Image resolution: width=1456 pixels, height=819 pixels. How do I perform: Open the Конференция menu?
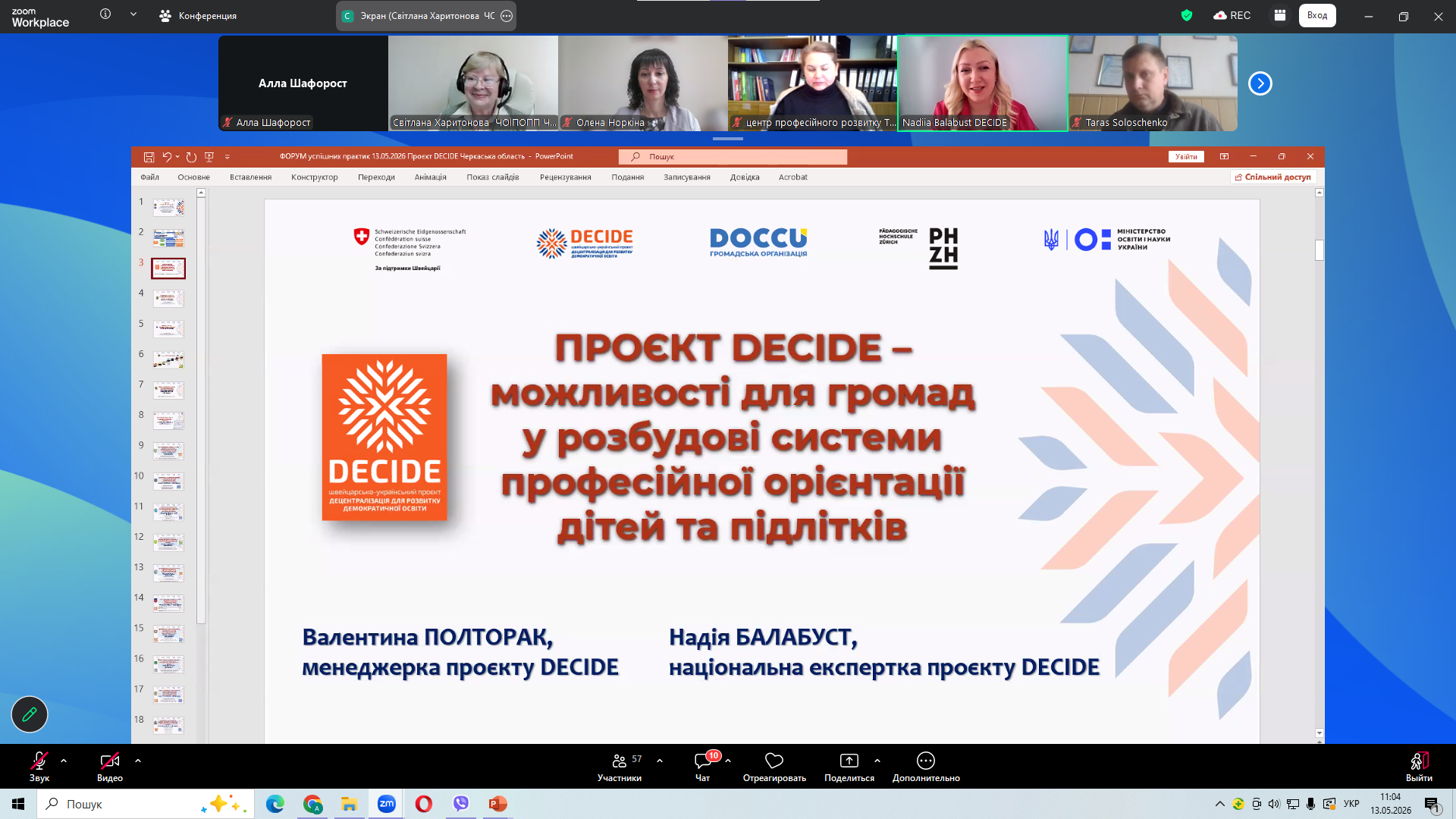[x=198, y=15]
